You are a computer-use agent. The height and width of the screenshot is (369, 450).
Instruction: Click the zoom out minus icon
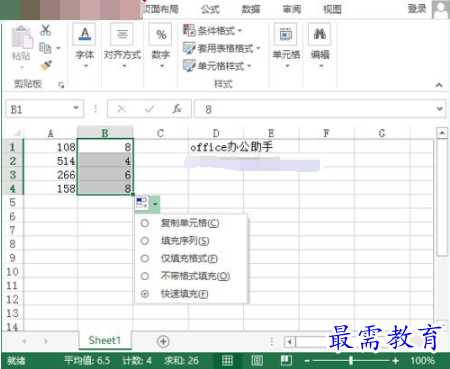click(307, 361)
